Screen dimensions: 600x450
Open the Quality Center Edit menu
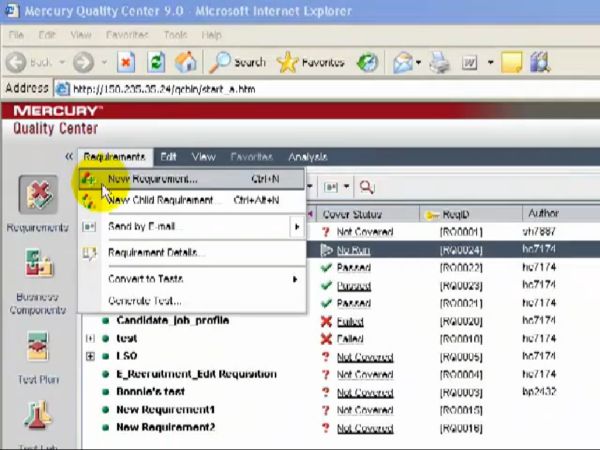tap(168, 157)
